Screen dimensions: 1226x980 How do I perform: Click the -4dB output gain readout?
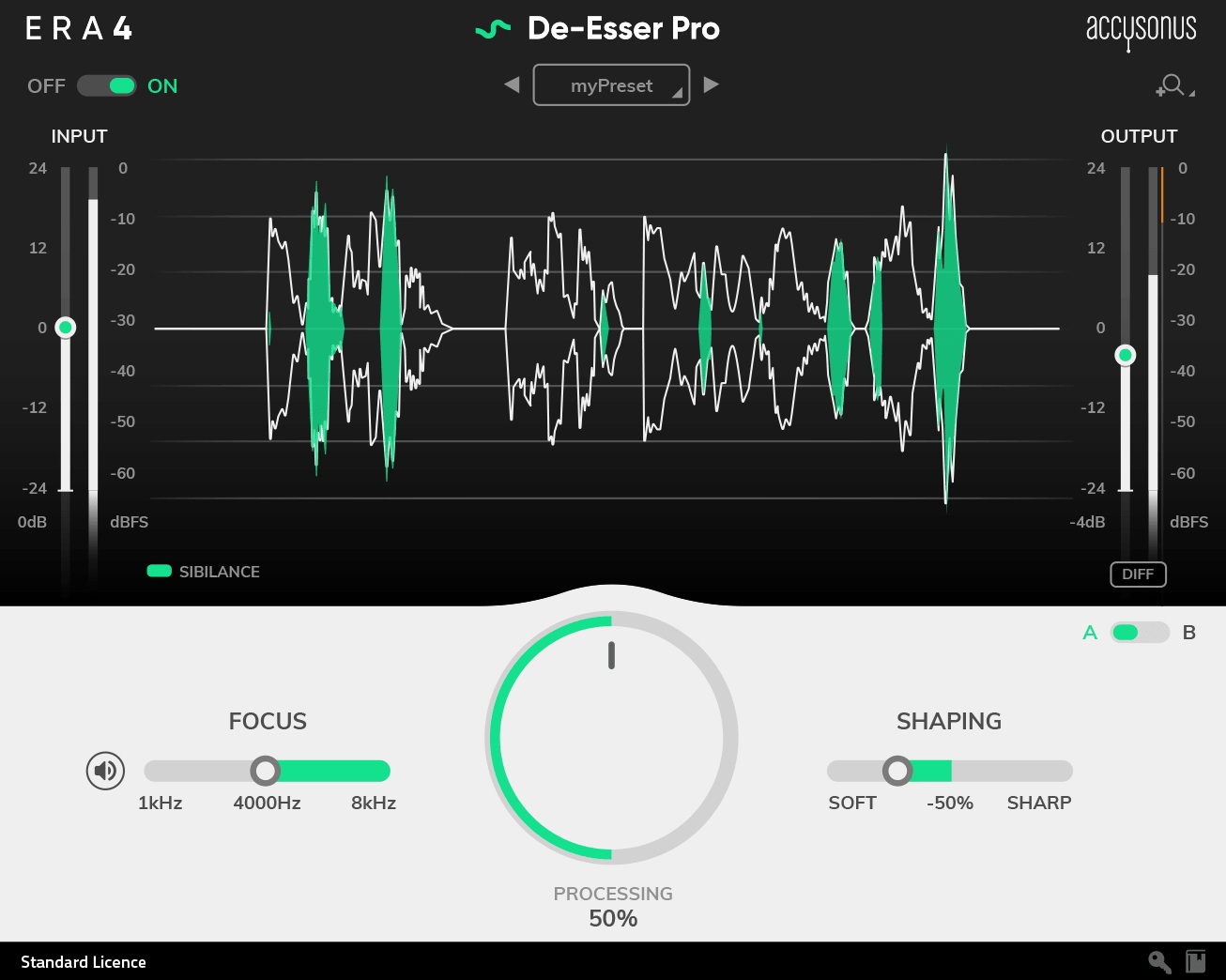click(1087, 522)
